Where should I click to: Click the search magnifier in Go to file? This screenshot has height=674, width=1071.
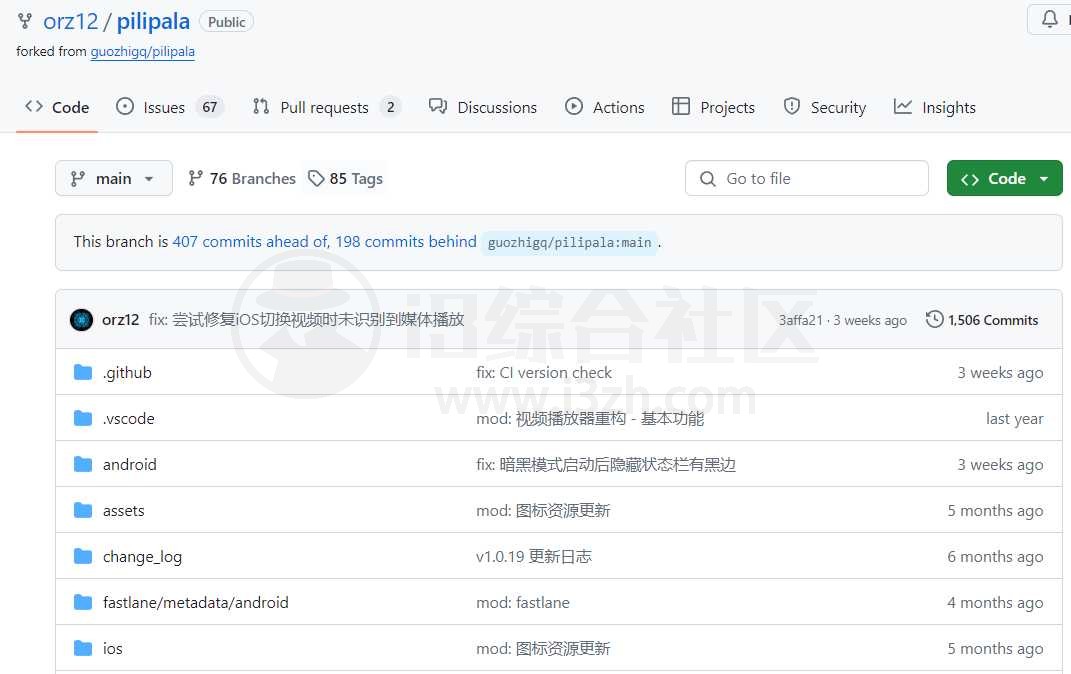[708, 179]
